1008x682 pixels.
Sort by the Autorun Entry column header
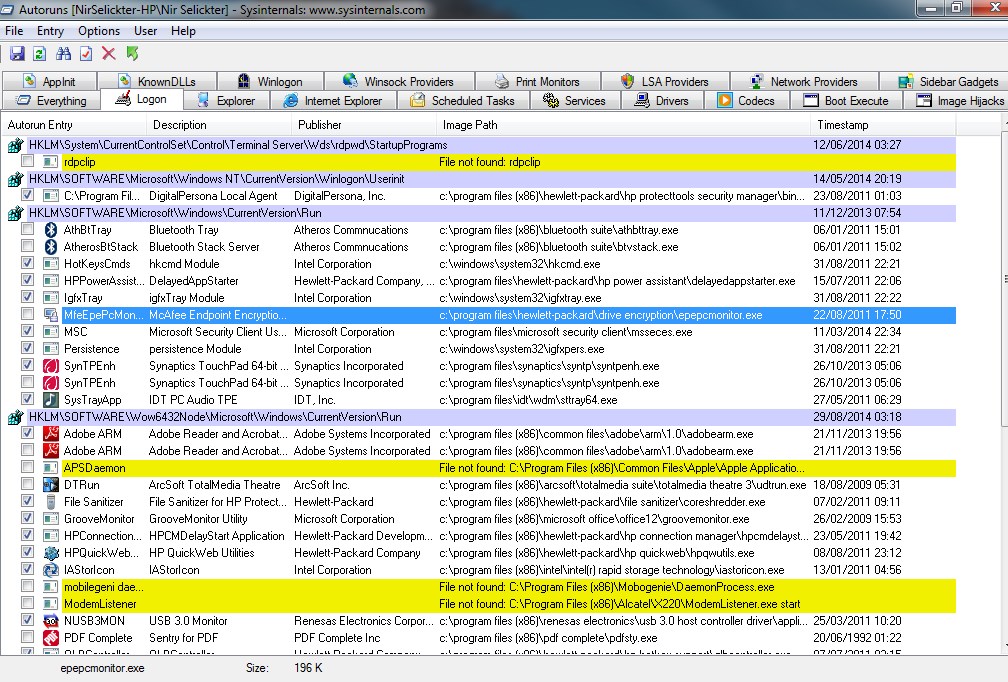click(x=75, y=125)
